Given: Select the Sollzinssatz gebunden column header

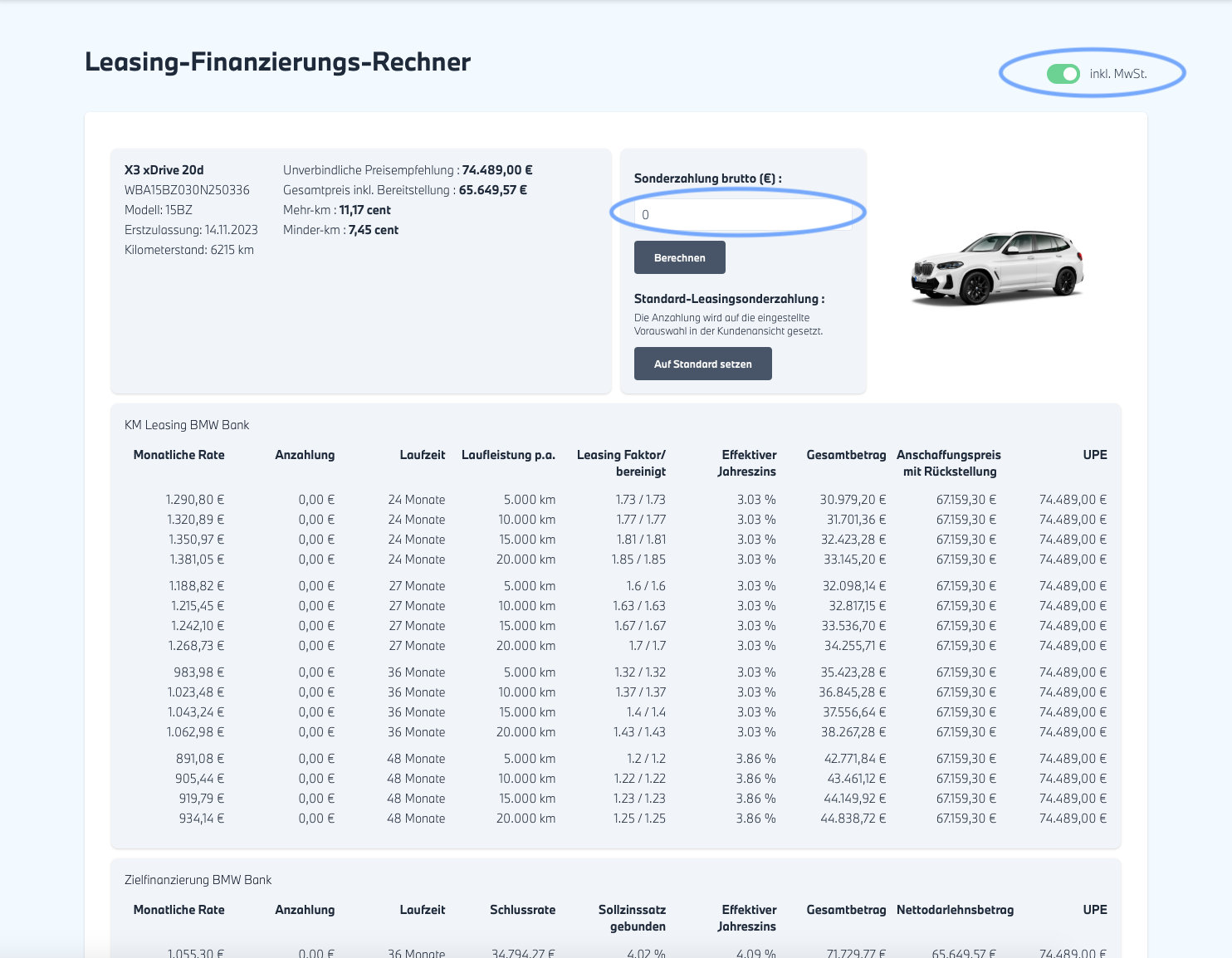Looking at the screenshot, I should pos(632,918).
